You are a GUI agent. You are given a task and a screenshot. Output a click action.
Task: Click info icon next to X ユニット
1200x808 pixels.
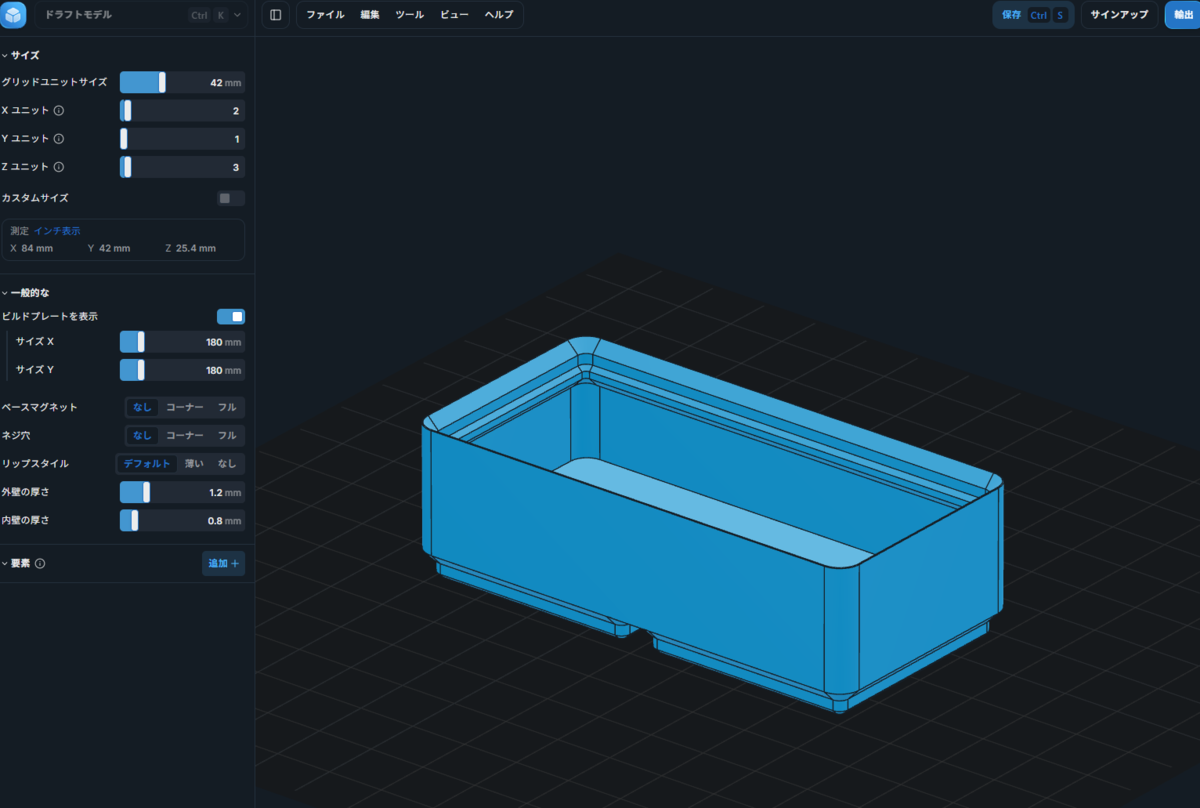[59, 111]
